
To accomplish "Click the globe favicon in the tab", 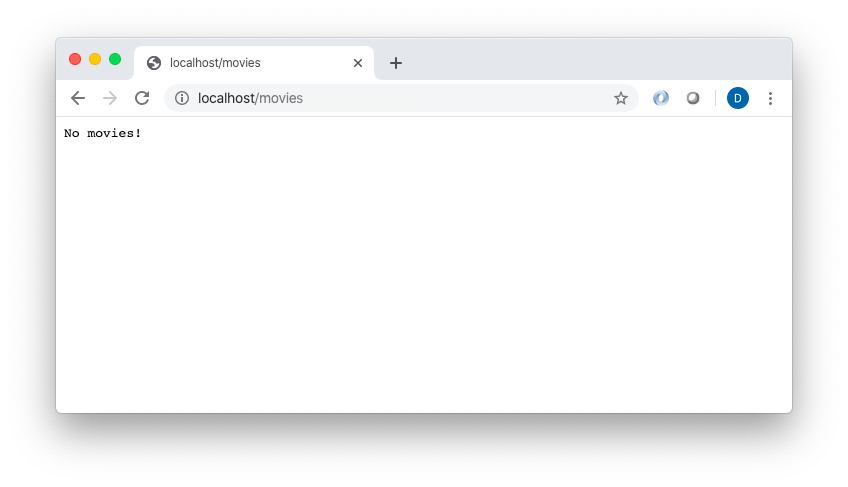I will tap(154, 63).
